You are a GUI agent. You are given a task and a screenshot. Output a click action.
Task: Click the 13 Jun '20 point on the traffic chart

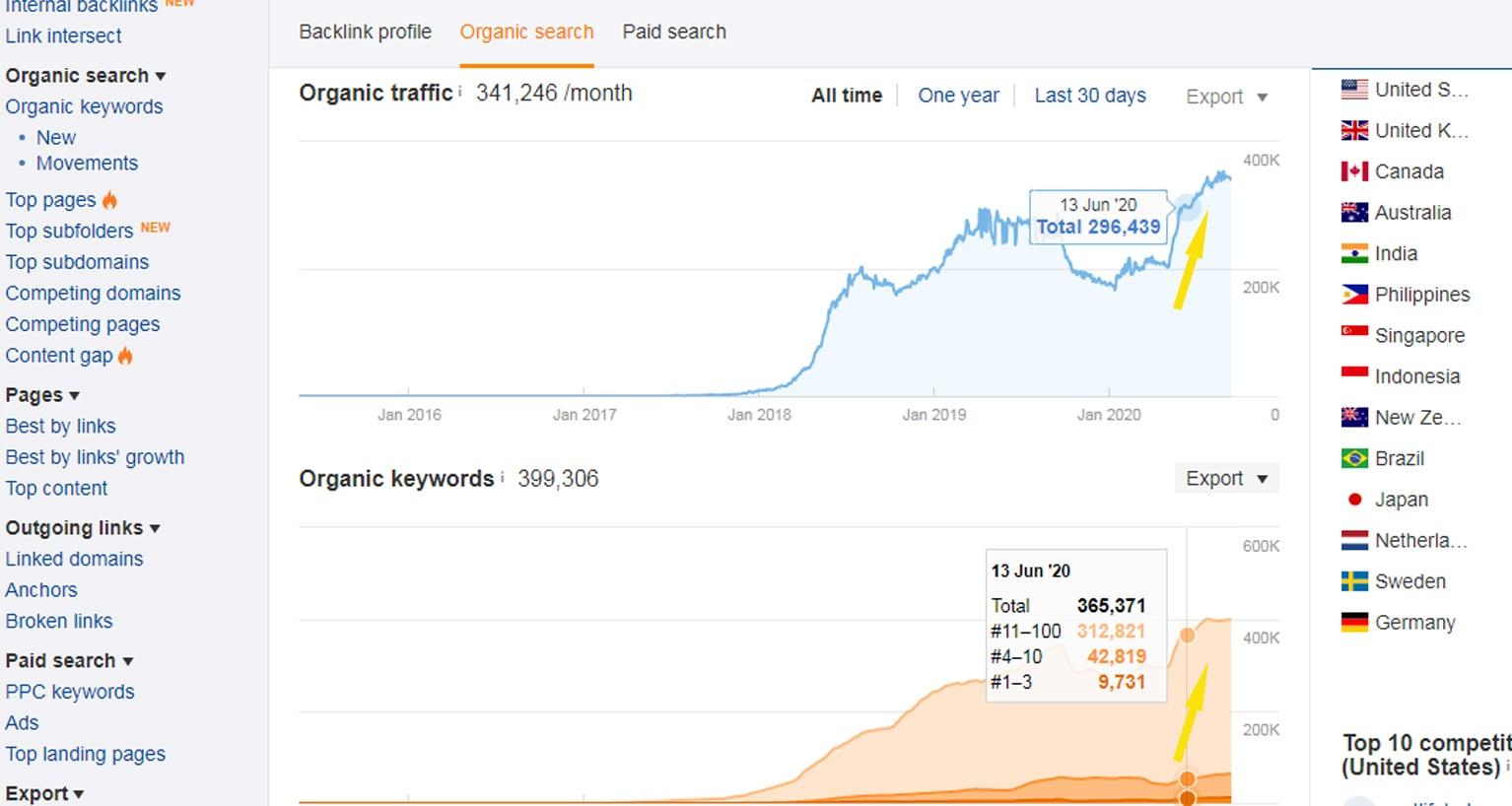[x=1188, y=208]
